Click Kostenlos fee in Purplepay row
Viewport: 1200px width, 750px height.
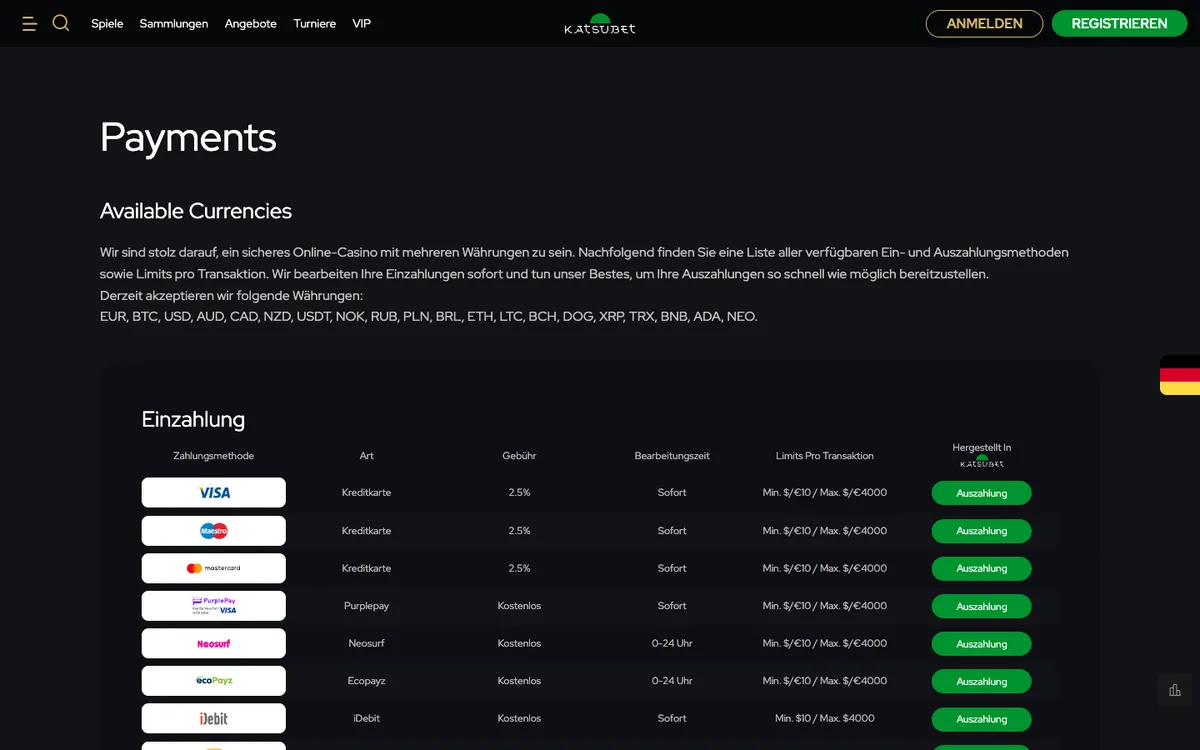(519, 606)
